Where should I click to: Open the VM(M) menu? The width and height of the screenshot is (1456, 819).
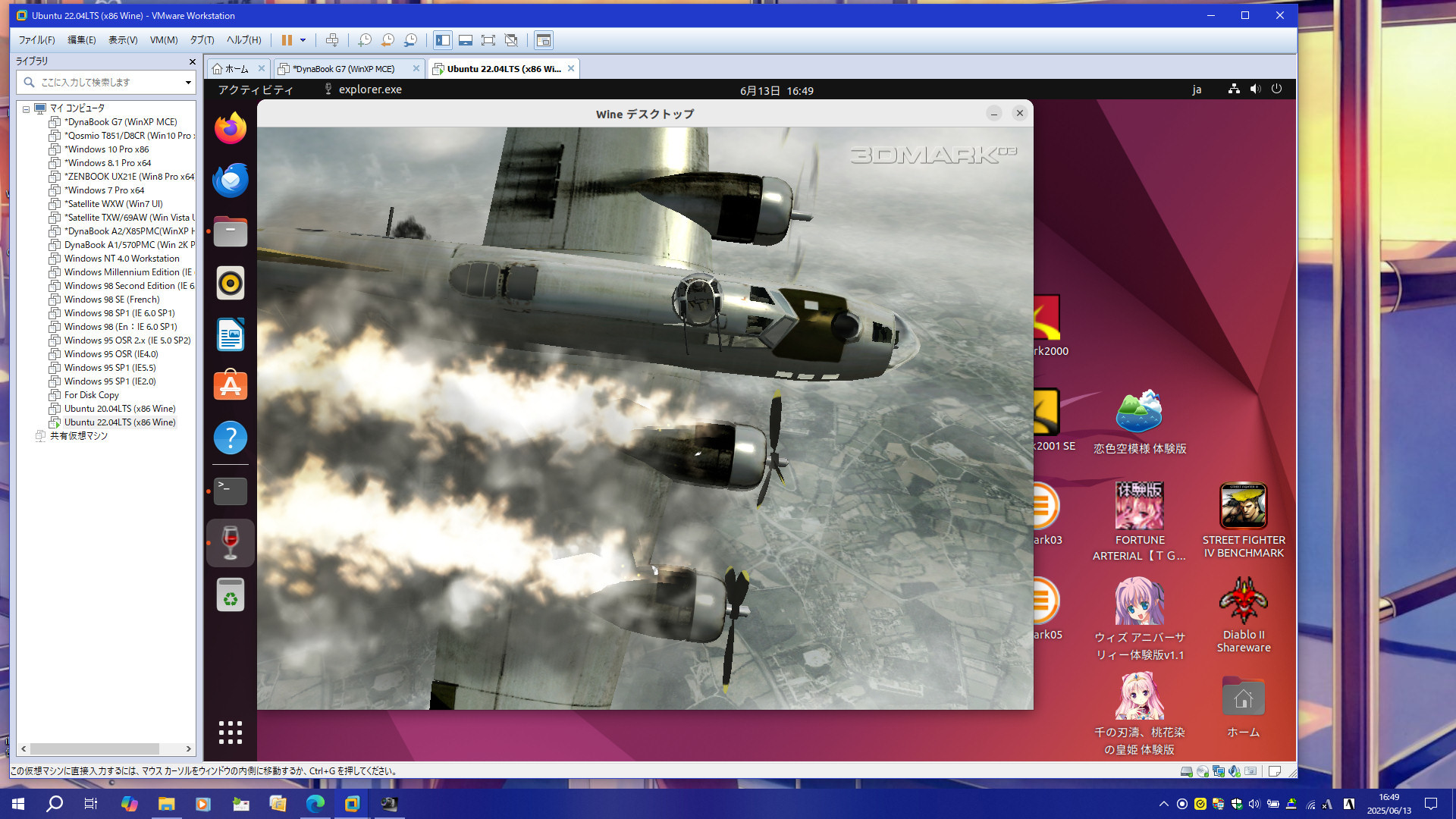click(x=164, y=40)
